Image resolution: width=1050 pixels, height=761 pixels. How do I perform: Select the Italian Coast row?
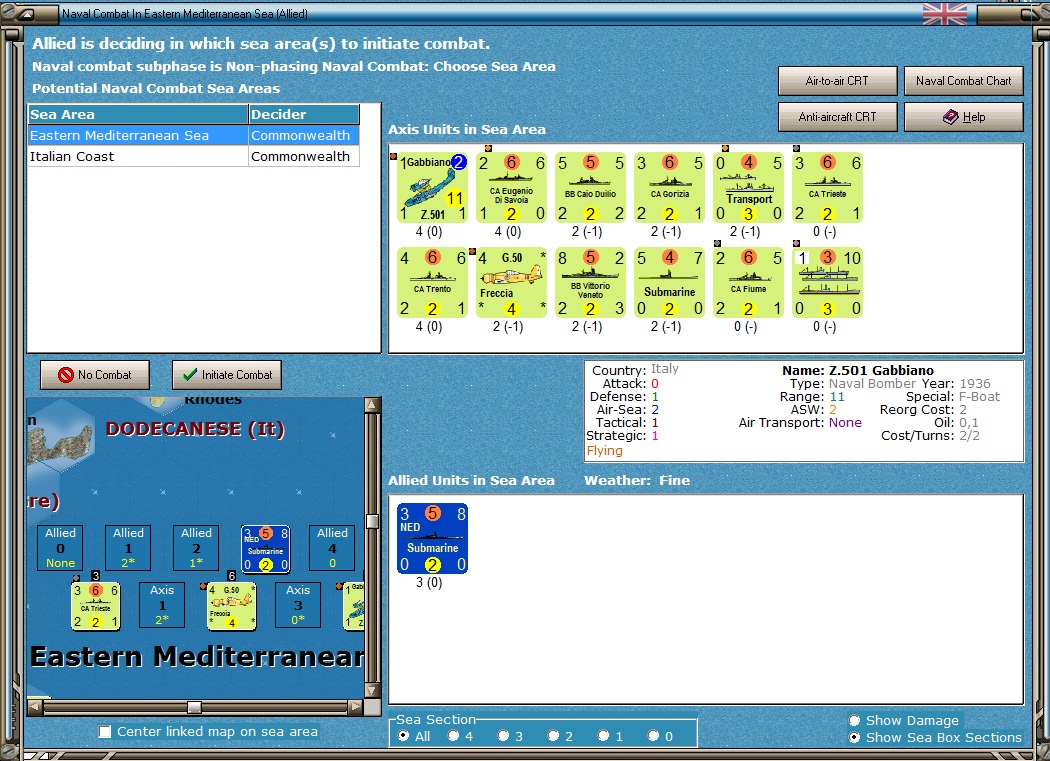coord(194,156)
